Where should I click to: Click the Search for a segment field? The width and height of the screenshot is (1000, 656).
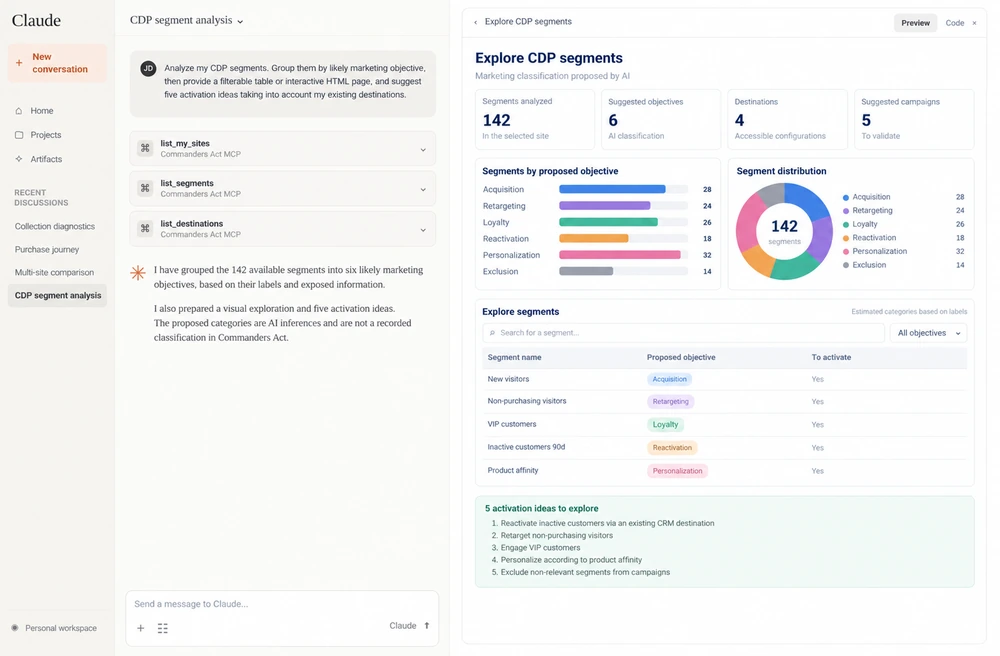[683, 333]
